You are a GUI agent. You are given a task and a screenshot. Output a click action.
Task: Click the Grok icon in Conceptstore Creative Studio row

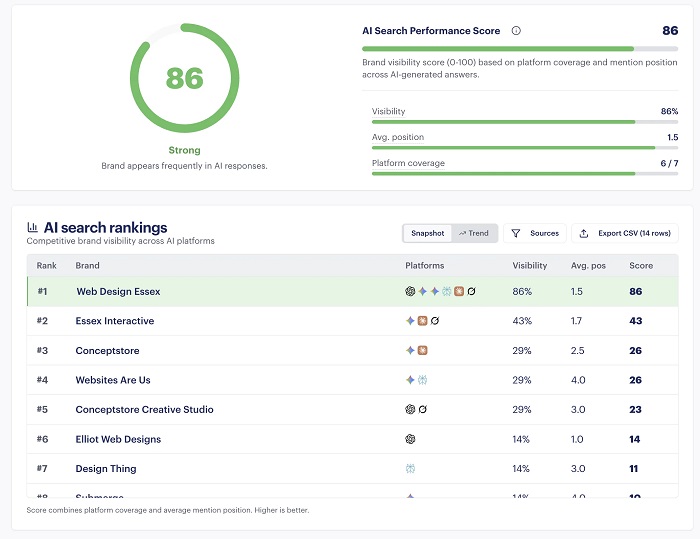(x=422, y=409)
